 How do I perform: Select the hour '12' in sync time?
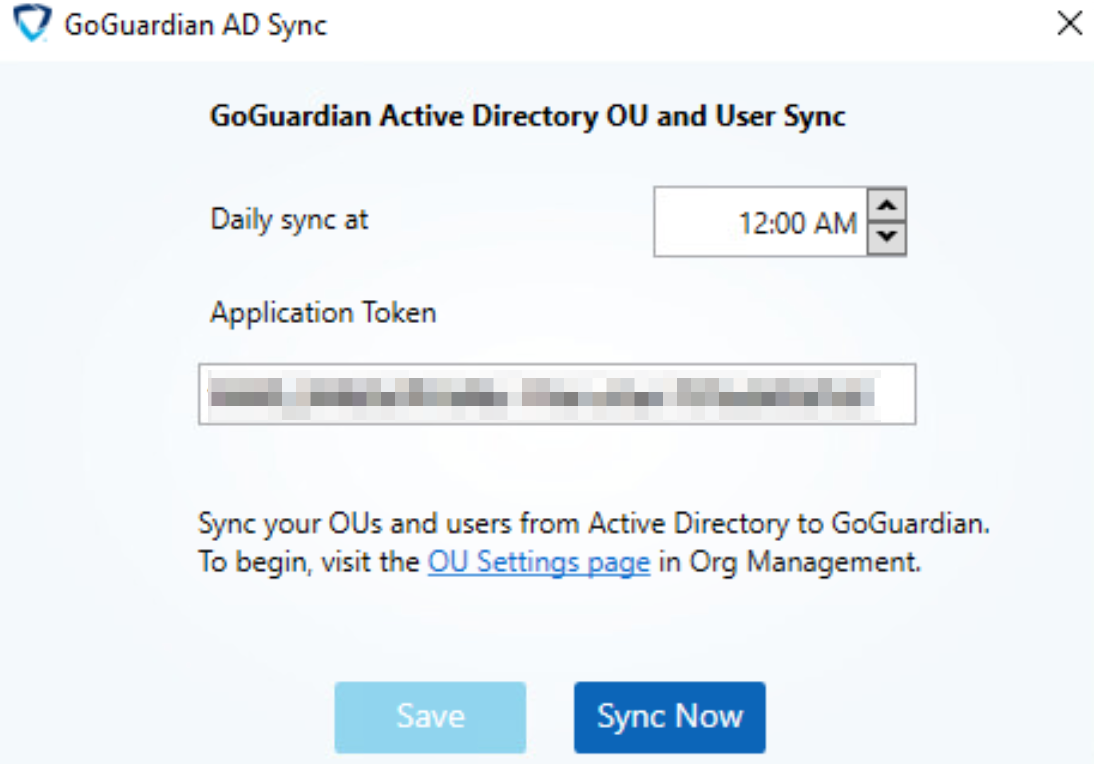(751, 224)
